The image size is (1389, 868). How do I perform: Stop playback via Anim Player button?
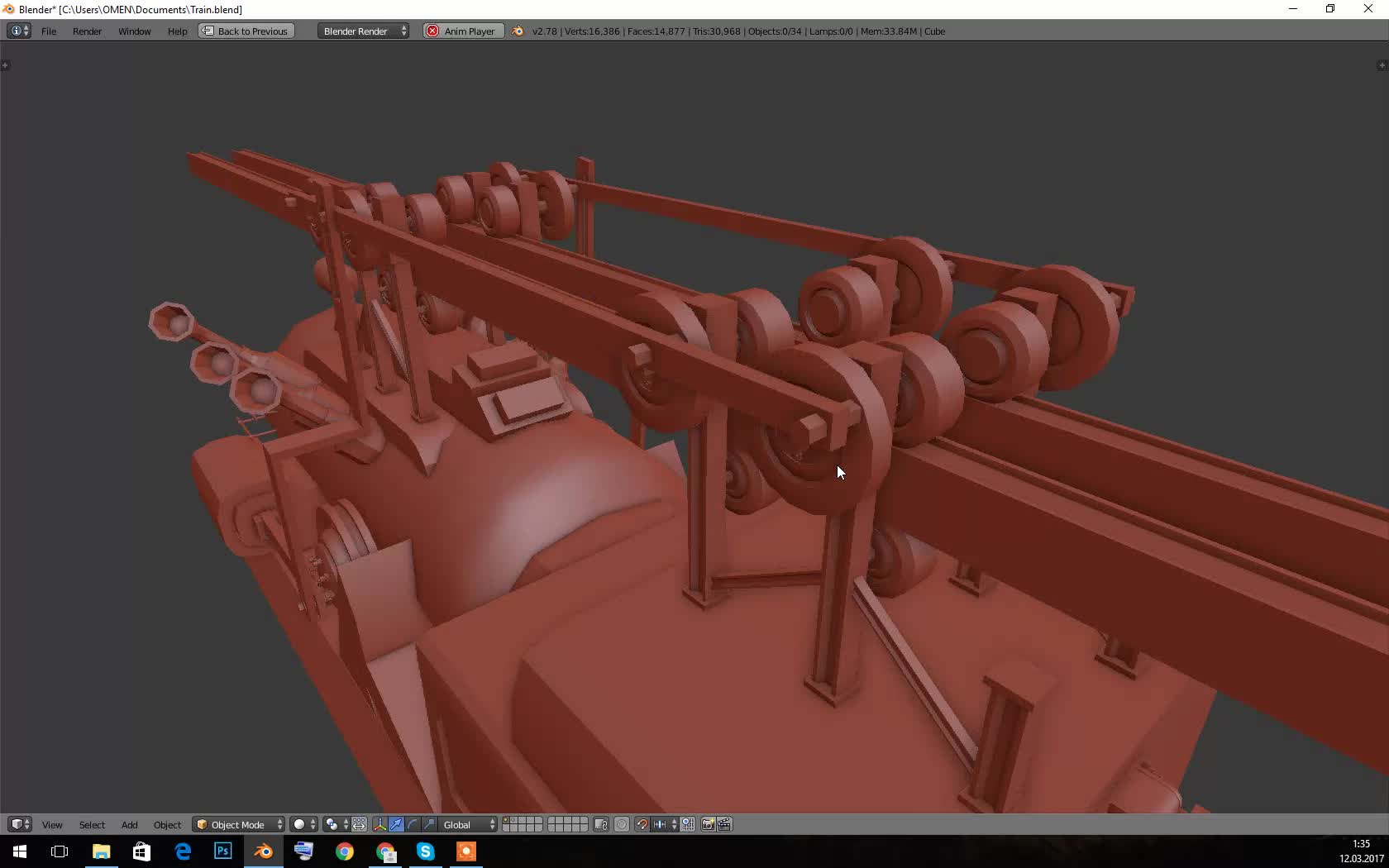462,31
